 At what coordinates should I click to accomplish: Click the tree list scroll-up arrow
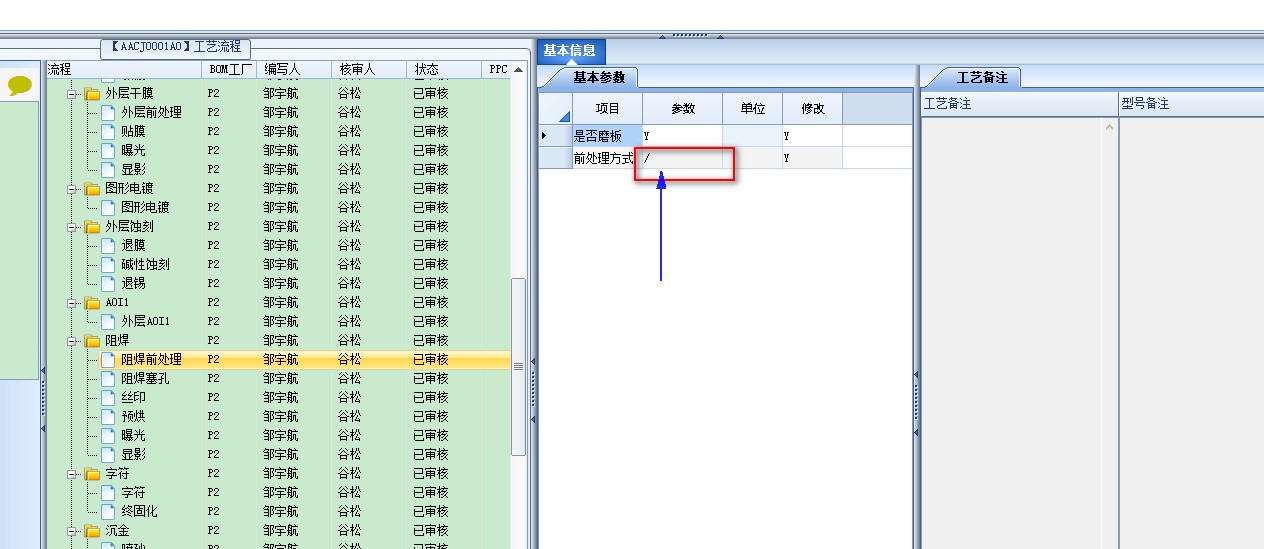point(518,69)
